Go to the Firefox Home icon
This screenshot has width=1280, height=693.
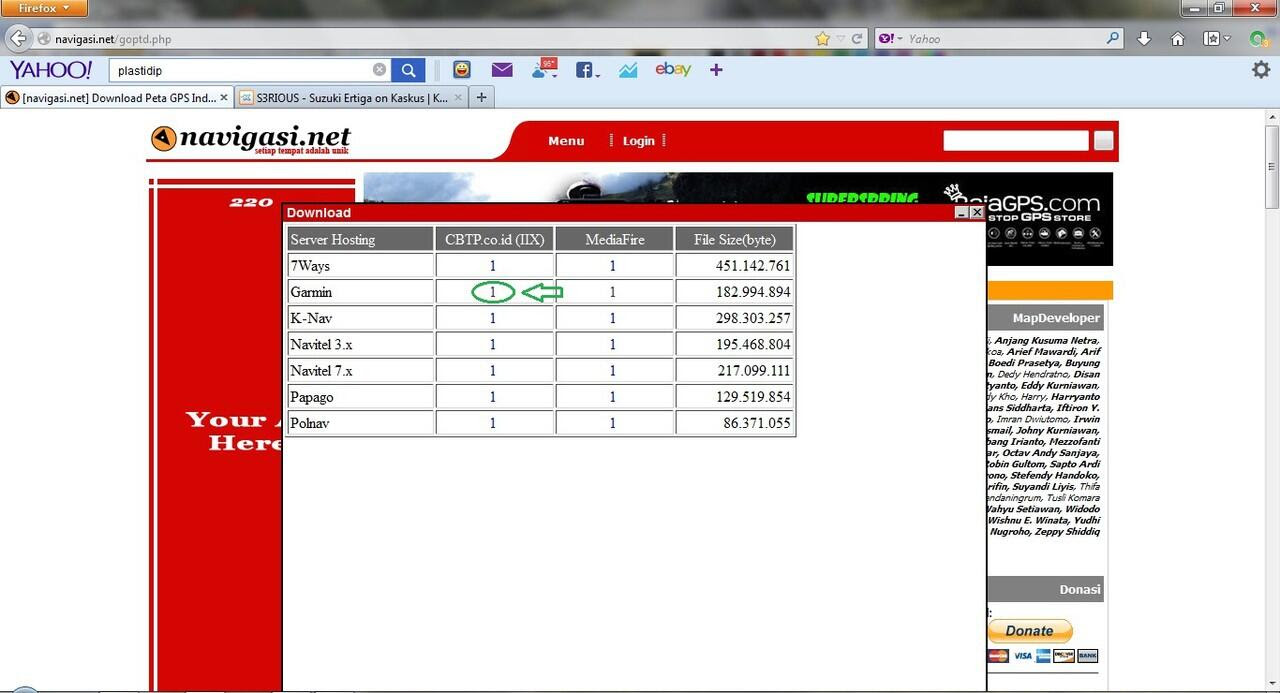tap(1178, 39)
